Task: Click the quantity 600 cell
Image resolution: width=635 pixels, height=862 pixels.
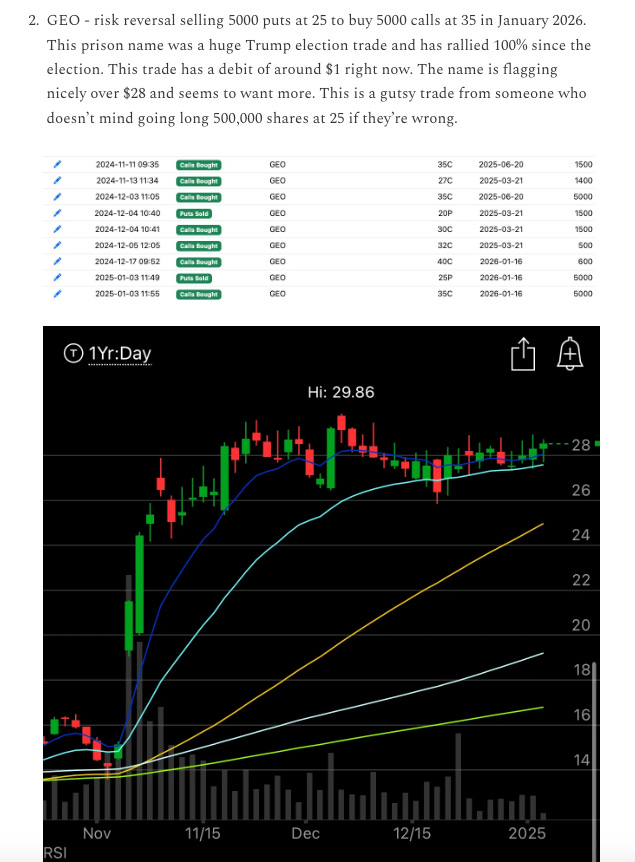Action: [586, 261]
